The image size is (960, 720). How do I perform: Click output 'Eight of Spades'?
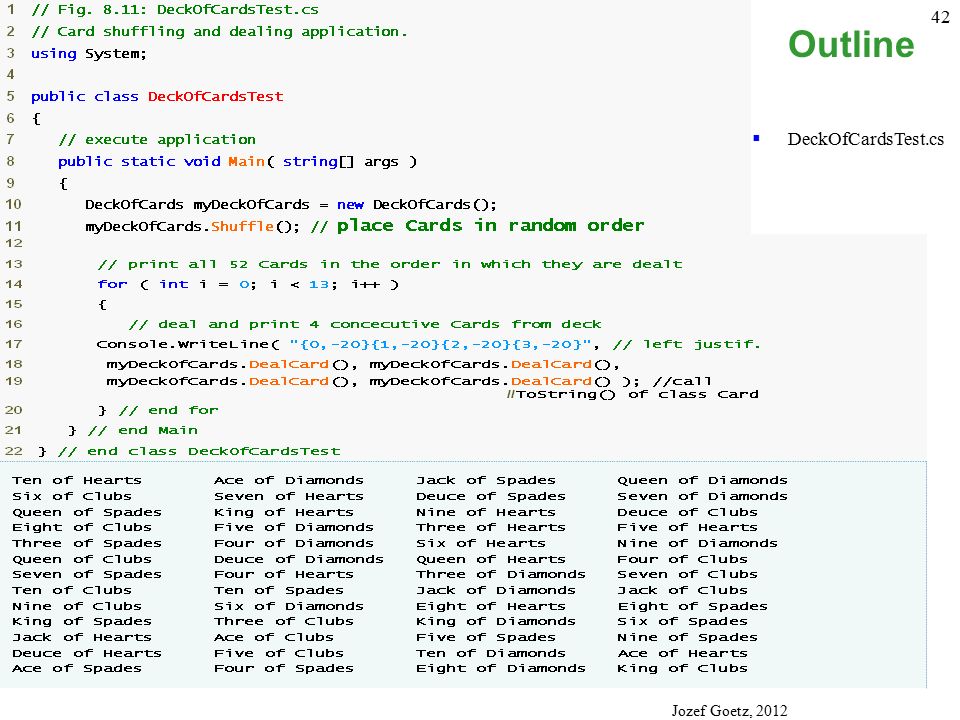click(692, 607)
